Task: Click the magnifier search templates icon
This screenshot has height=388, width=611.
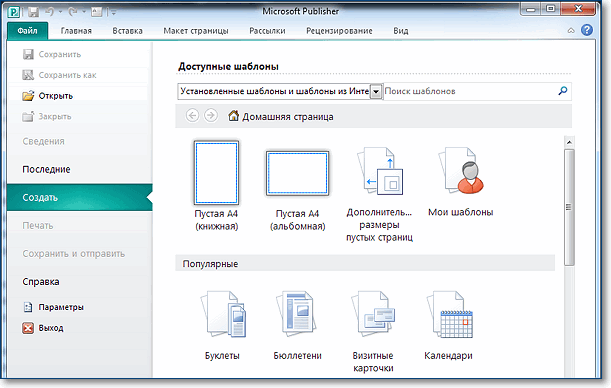Action: [563, 91]
